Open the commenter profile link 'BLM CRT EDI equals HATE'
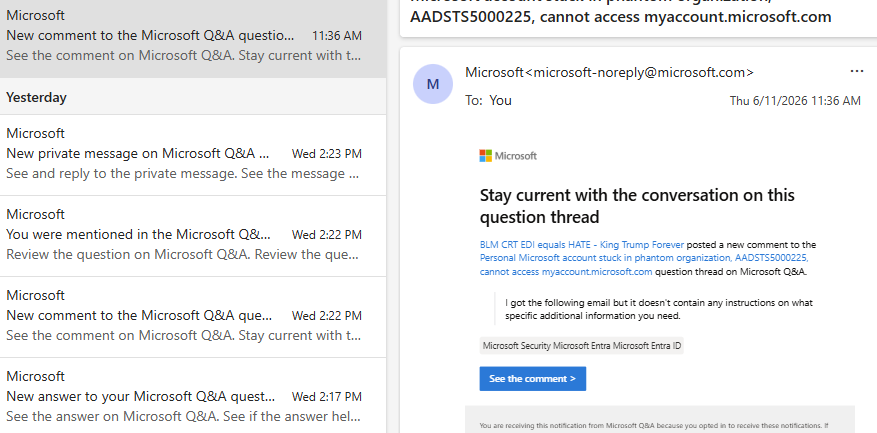Screen dimensions: 877x433 [582, 244]
